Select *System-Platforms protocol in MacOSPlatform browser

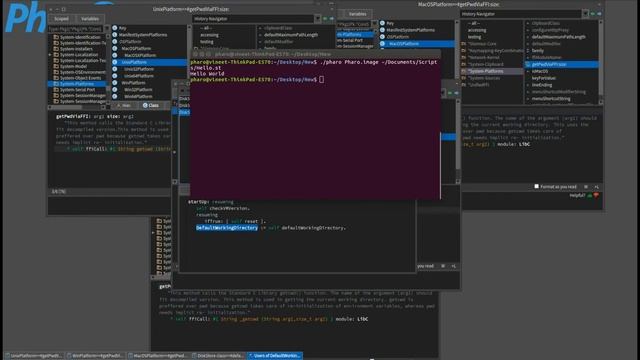tap(492, 71)
